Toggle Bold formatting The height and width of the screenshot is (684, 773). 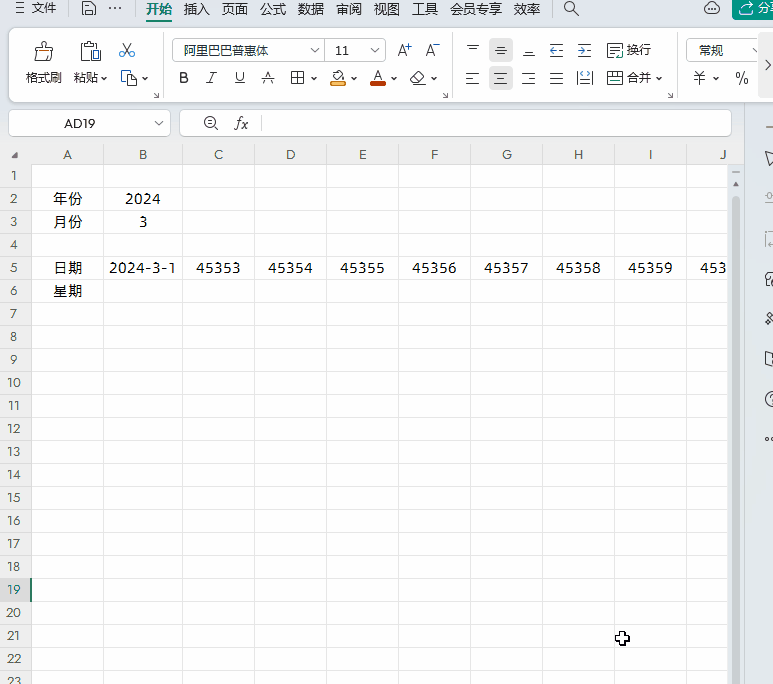click(x=184, y=78)
